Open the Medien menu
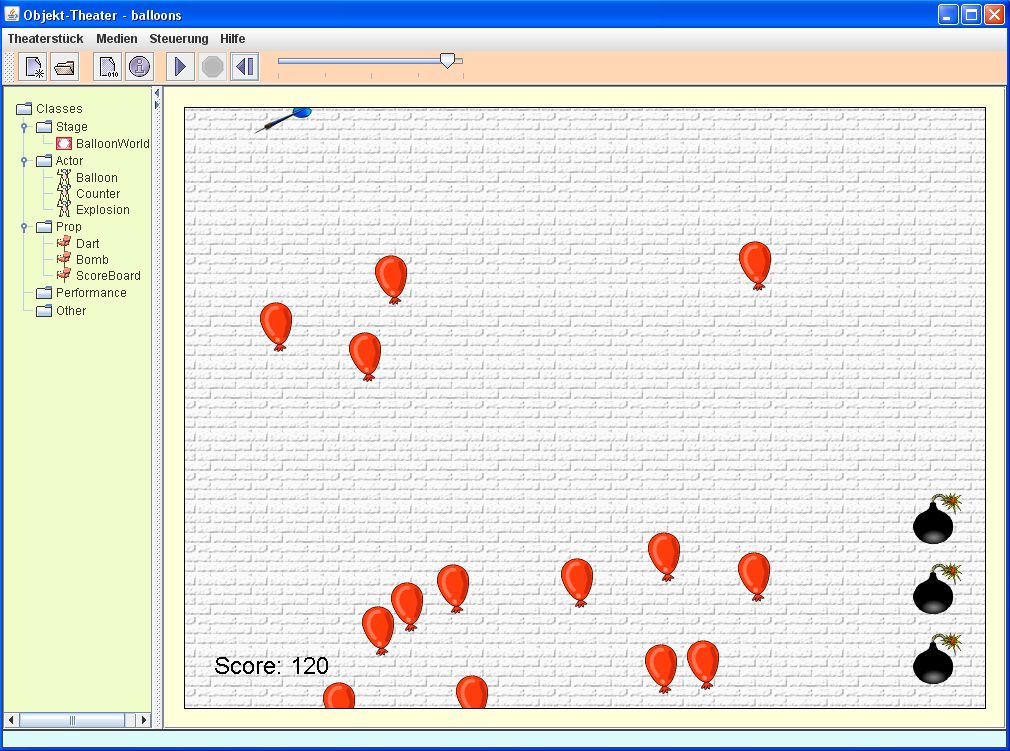Image resolution: width=1010 pixels, height=751 pixels. click(x=117, y=39)
